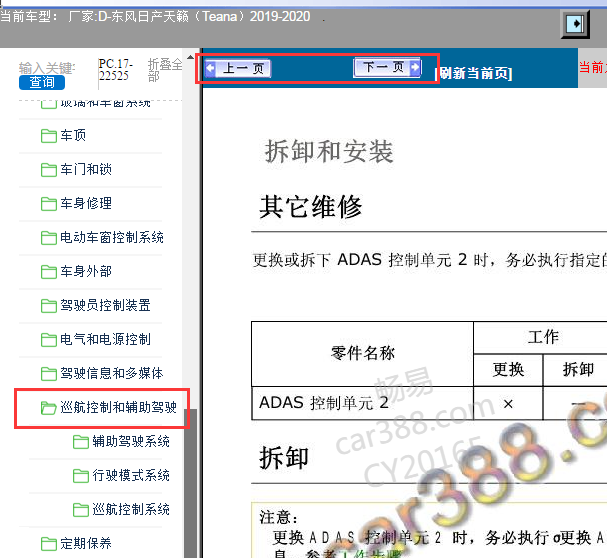Collapse the 巡航控制和辅助驾驶 folder

(118, 407)
